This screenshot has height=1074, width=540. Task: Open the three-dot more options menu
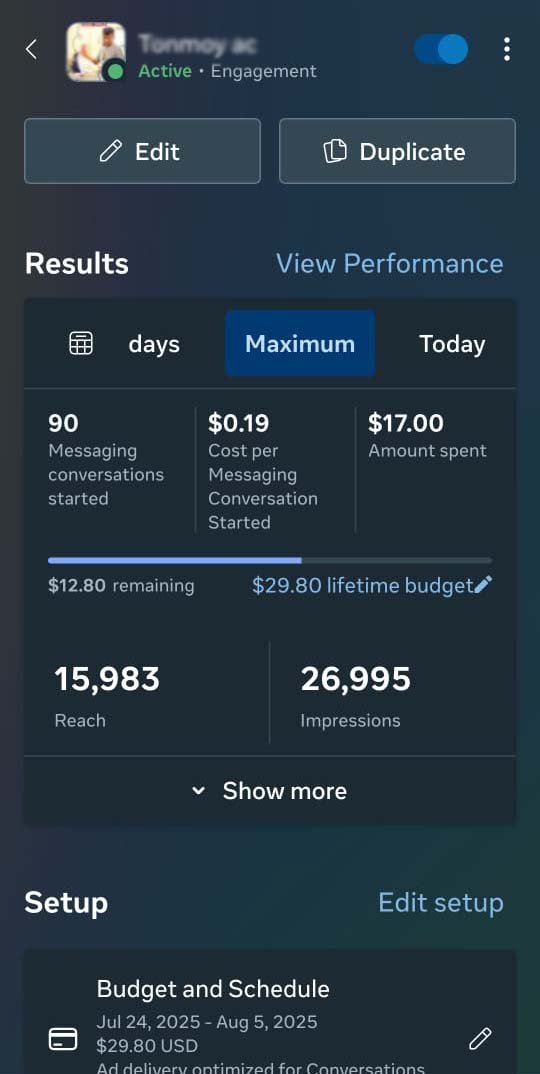pyautogui.click(x=506, y=49)
